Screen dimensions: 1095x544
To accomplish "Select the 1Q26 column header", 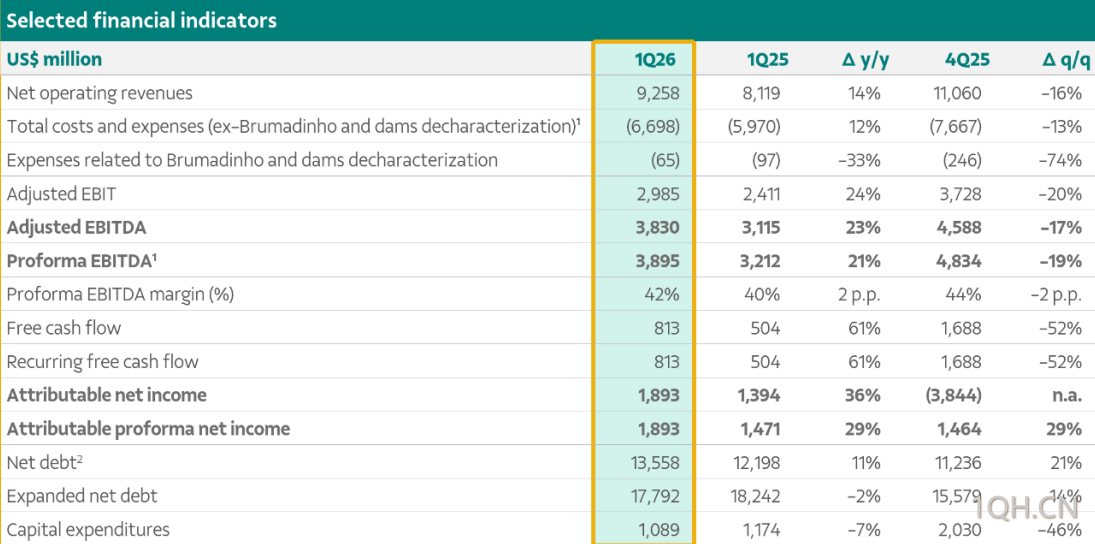I will tap(655, 59).
